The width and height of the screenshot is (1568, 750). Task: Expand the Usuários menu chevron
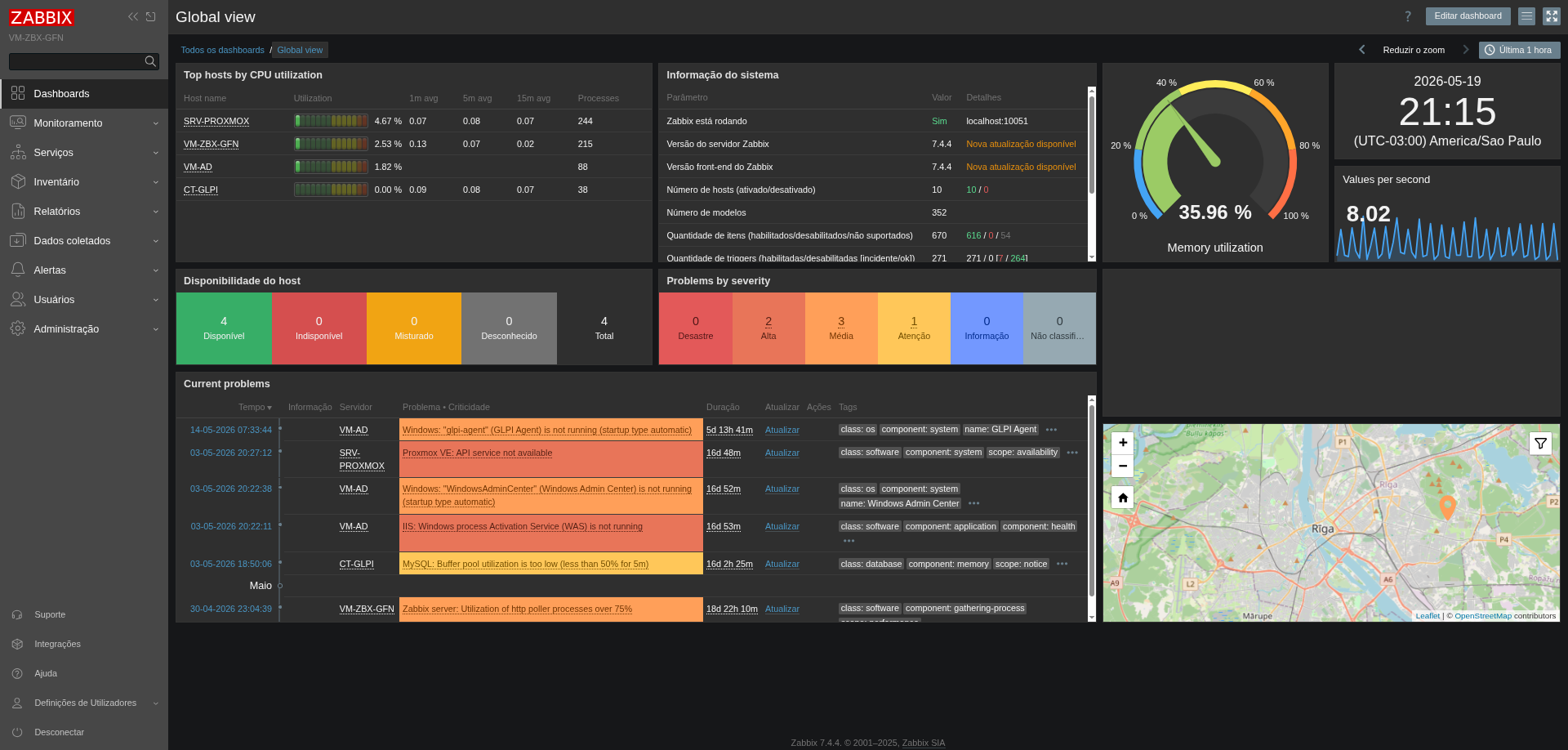[155, 300]
